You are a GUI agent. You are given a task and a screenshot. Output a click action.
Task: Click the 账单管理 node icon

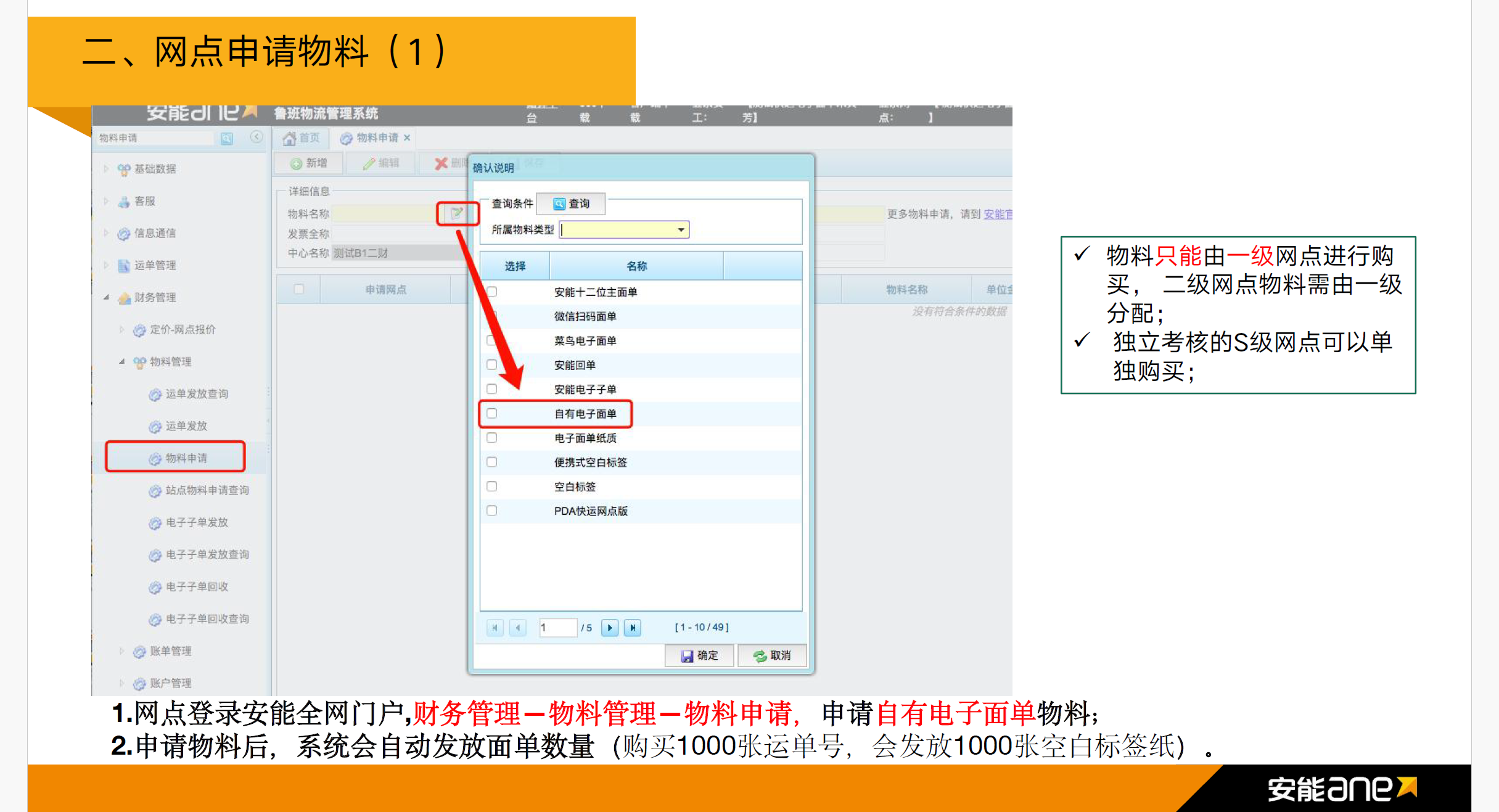[x=140, y=652]
